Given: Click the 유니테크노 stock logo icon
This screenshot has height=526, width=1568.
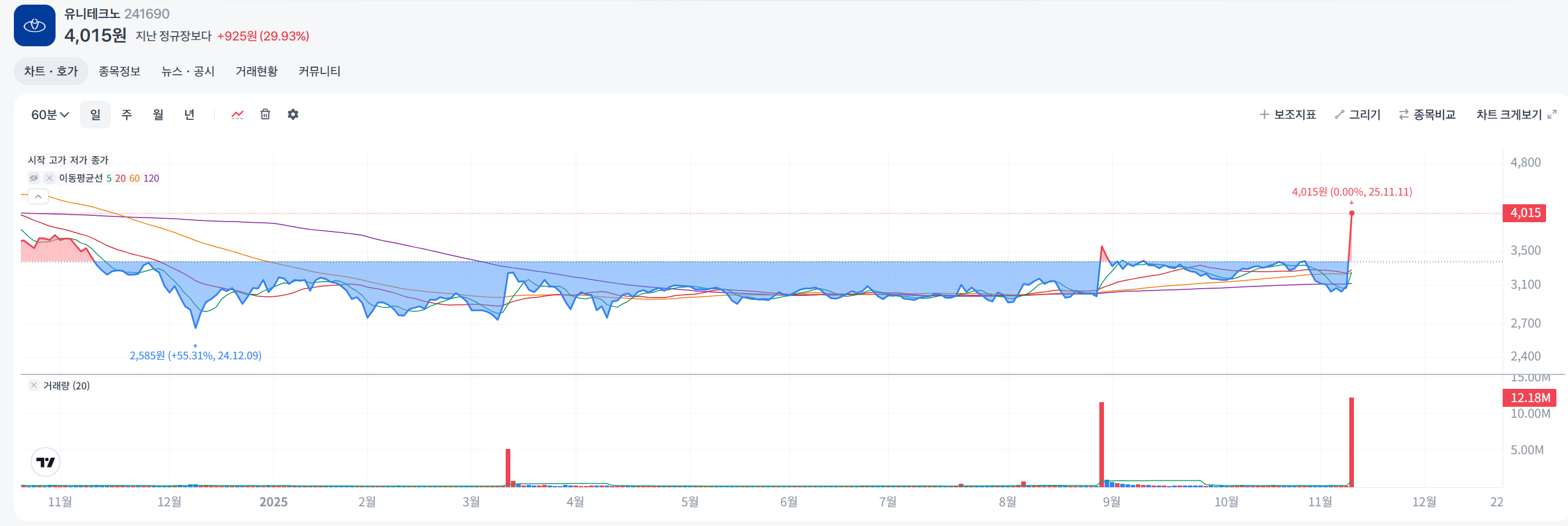Looking at the screenshot, I should click(35, 25).
